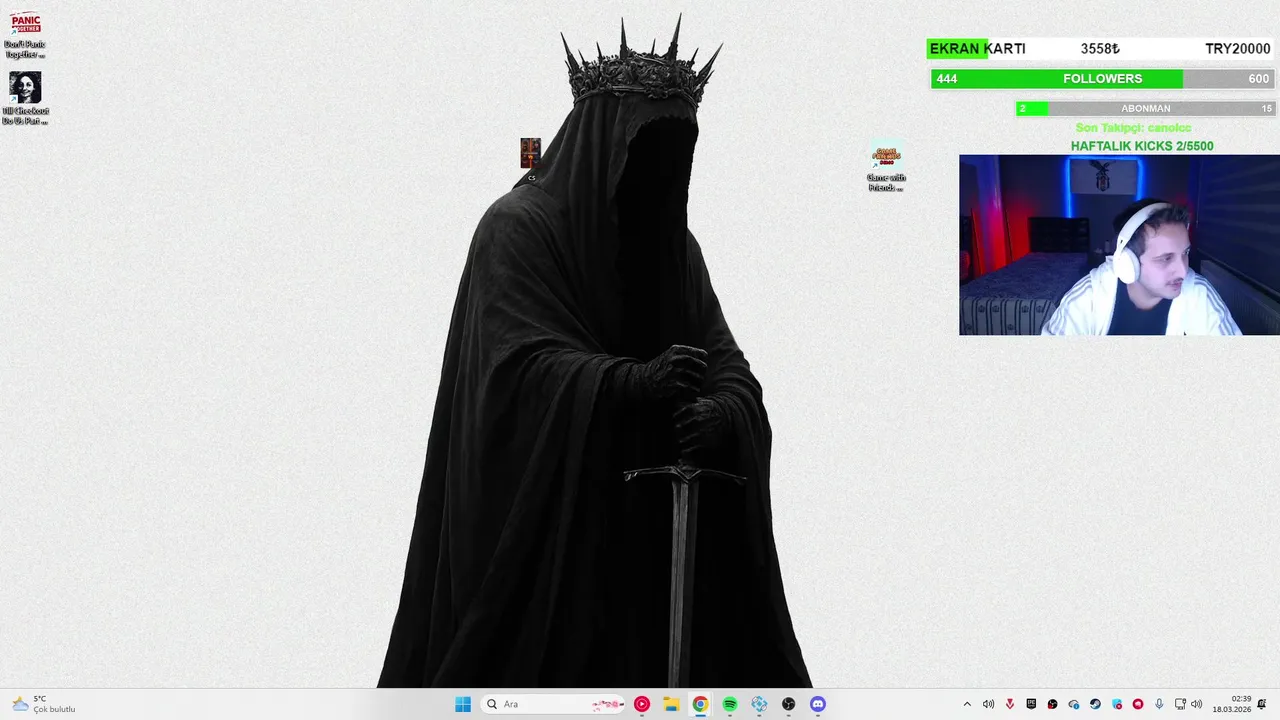Viewport: 1280px width, 720px height.
Task: Click the webcam feed overlay
Action: tap(1119, 245)
